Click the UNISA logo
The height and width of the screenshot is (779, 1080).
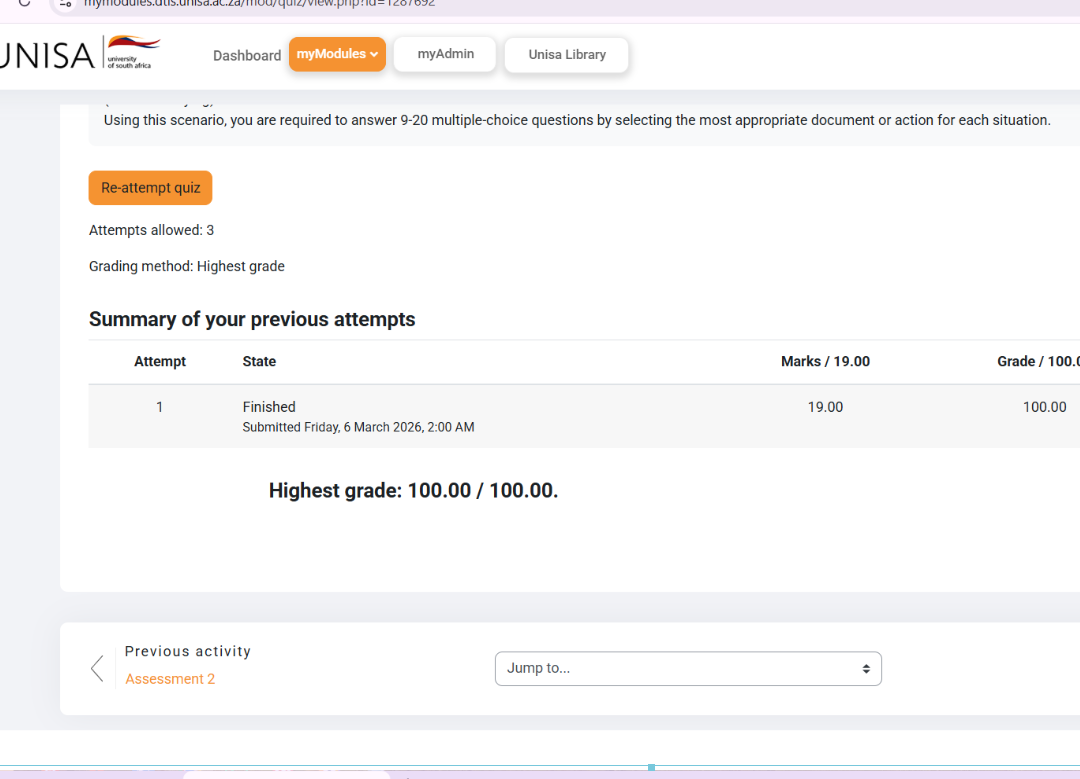pyautogui.click(x=80, y=54)
